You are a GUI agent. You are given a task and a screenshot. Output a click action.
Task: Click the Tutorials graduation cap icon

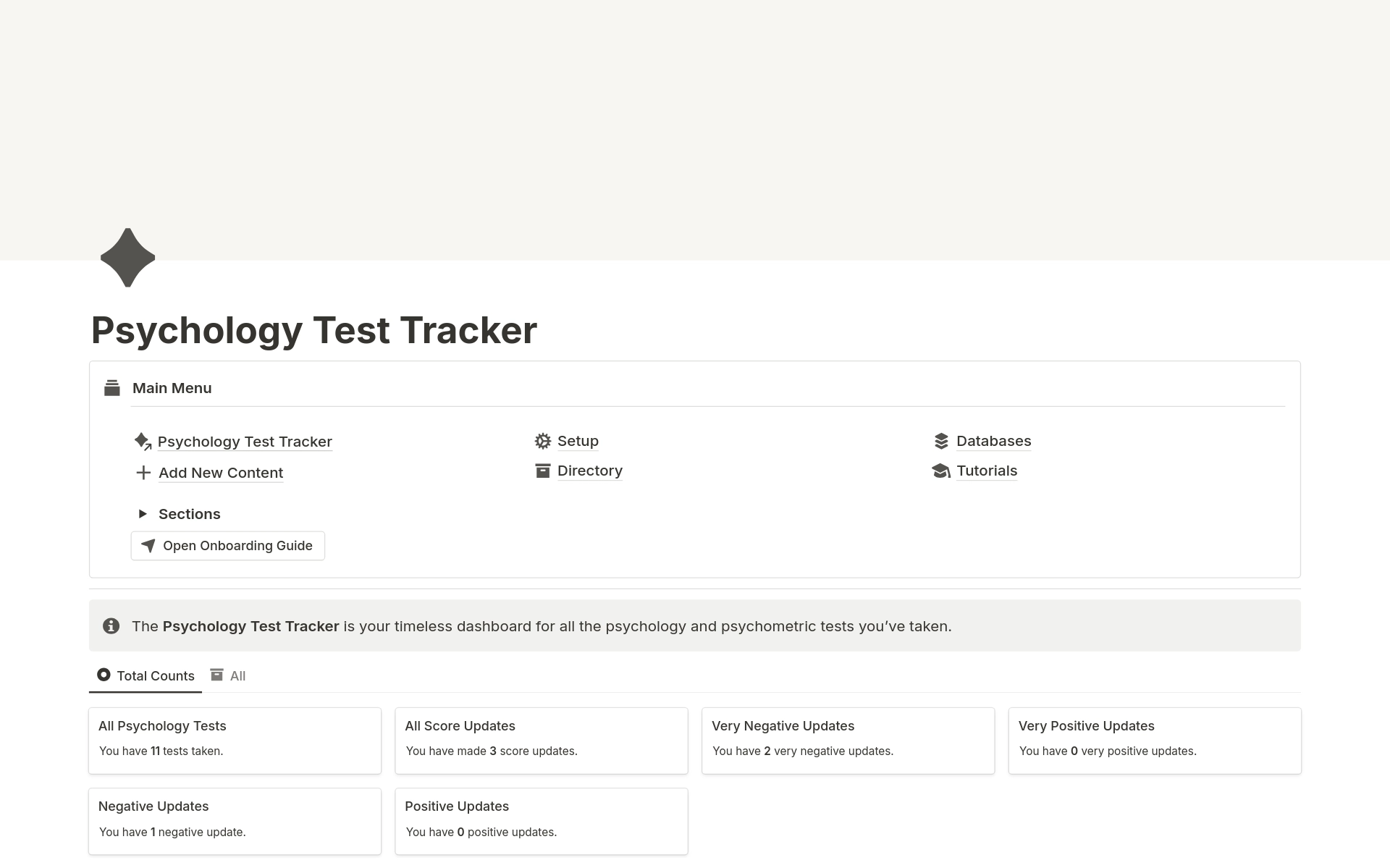(x=941, y=470)
